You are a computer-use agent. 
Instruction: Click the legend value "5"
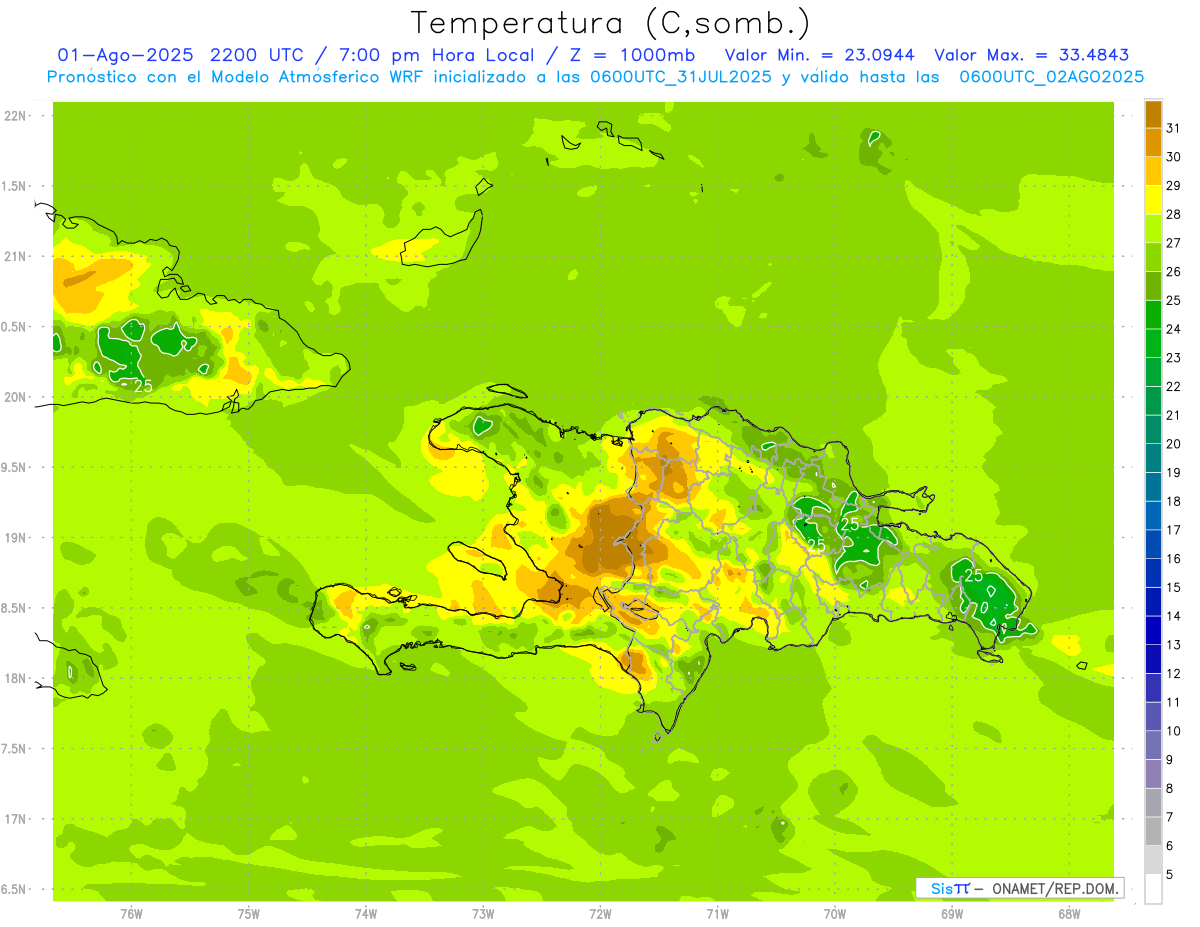1170,875
